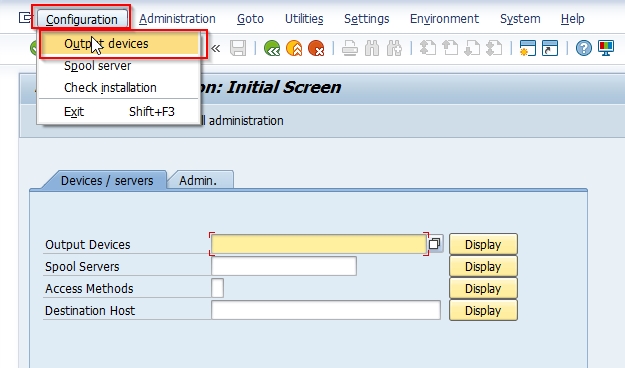This screenshot has width=625, height=368.
Task: Click the Find binoculars icon
Action: (372, 49)
